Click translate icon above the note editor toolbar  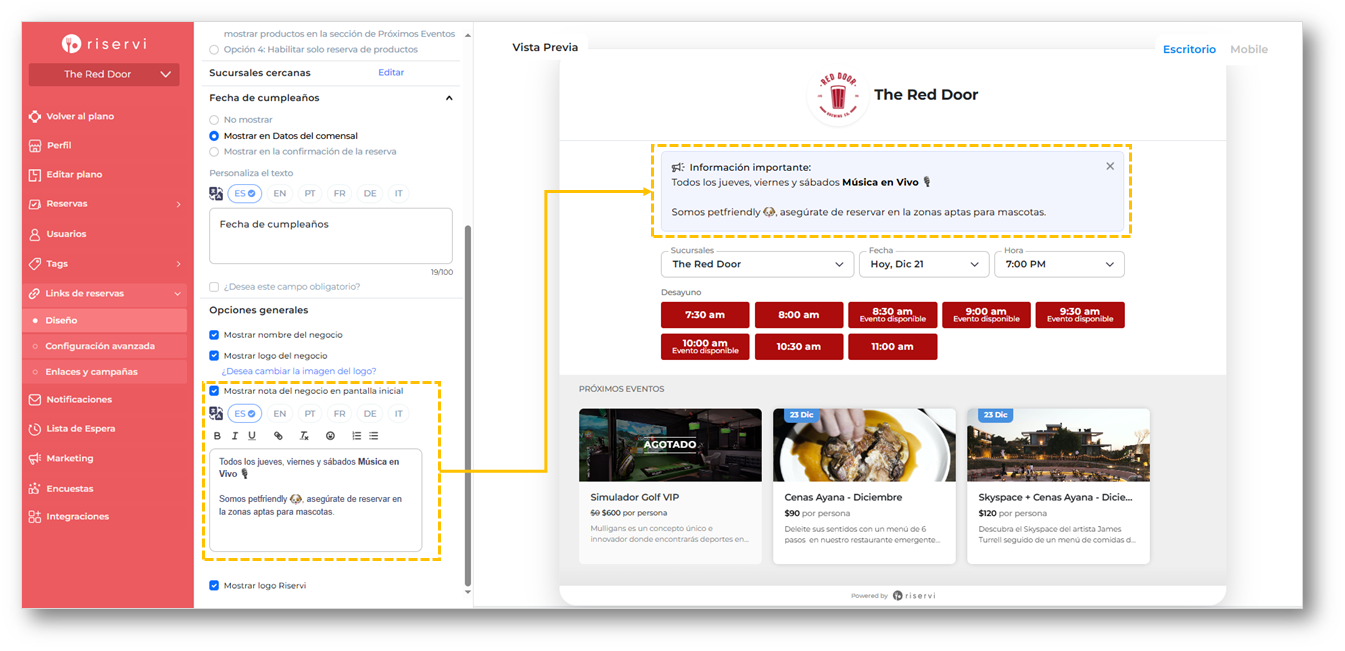click(x=216, y=413)
